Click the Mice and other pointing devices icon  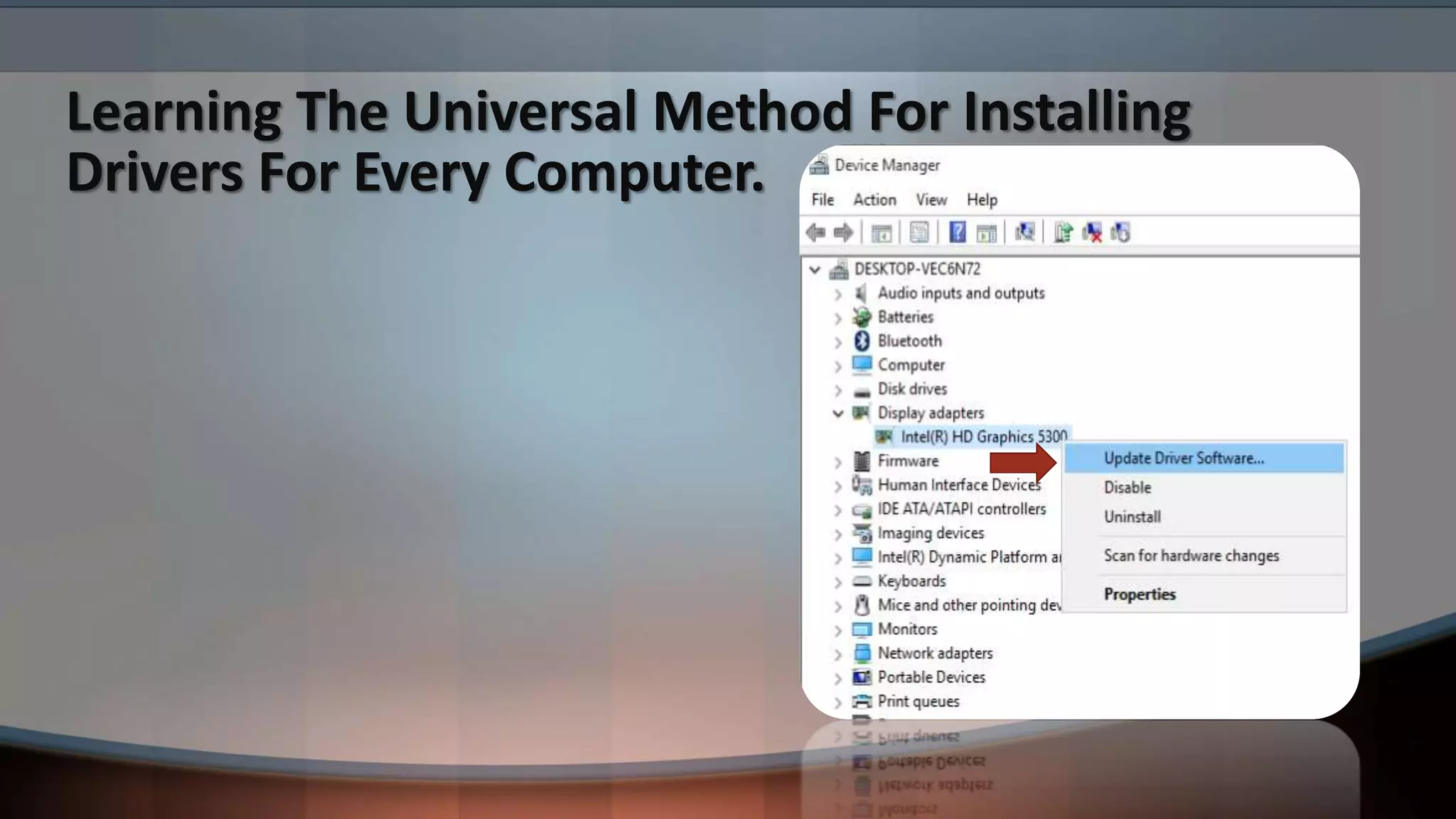click(x=862, y=605)
